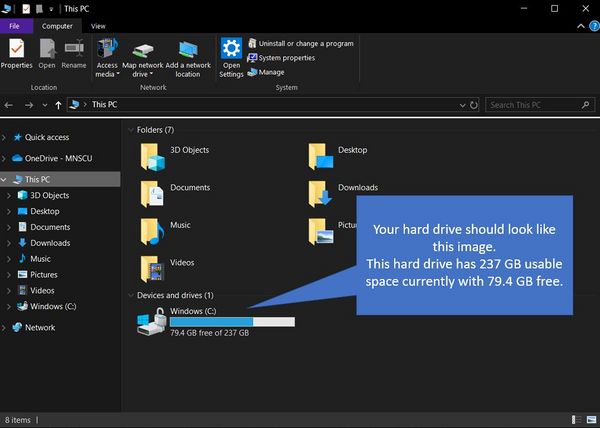
Task: Choose Uninstall or change a program
Action: pyautogui.click(x=300, y=43)
